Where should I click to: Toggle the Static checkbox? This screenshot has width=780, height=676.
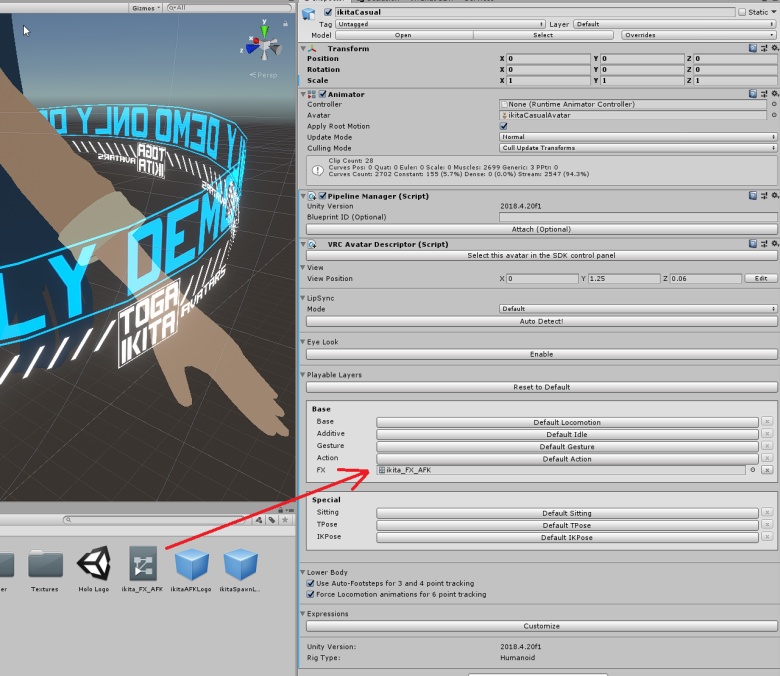tap(742, 12)
